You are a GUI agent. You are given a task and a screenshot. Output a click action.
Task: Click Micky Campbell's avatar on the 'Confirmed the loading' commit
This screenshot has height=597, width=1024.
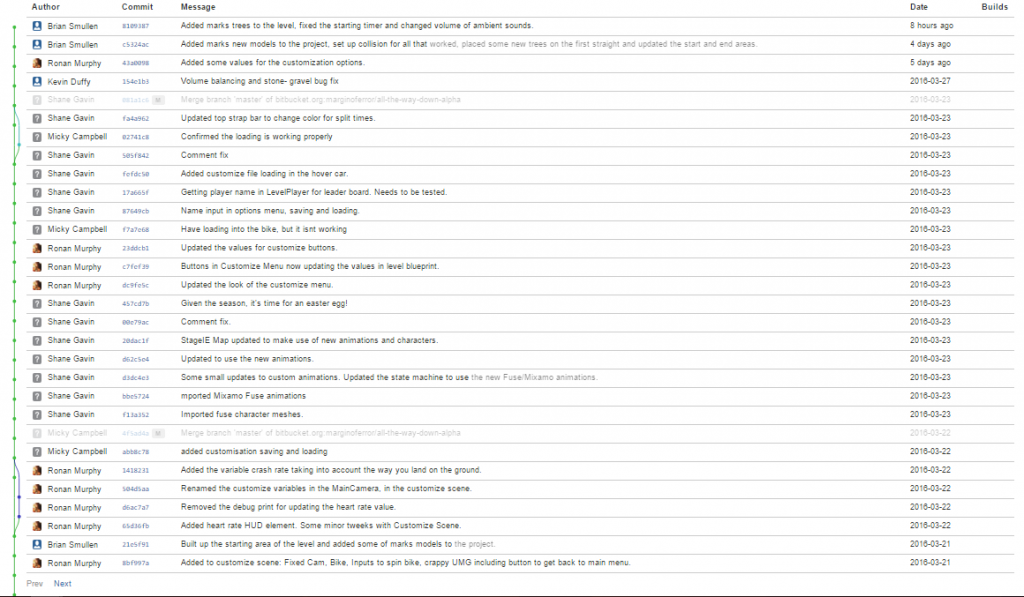(37, 137)
